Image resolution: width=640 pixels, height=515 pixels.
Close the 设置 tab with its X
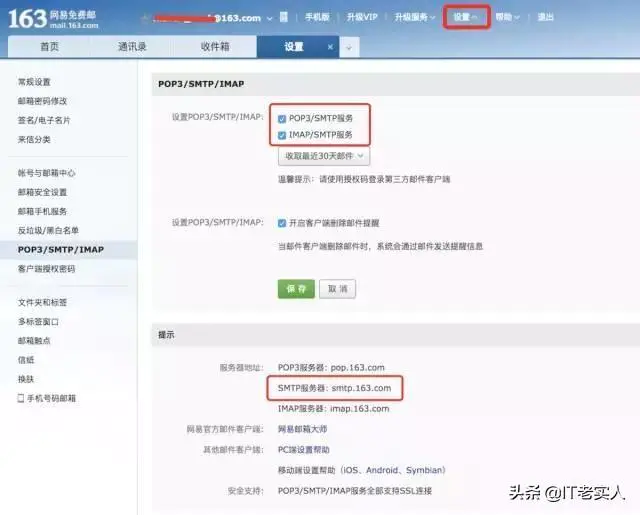[330, 47]
